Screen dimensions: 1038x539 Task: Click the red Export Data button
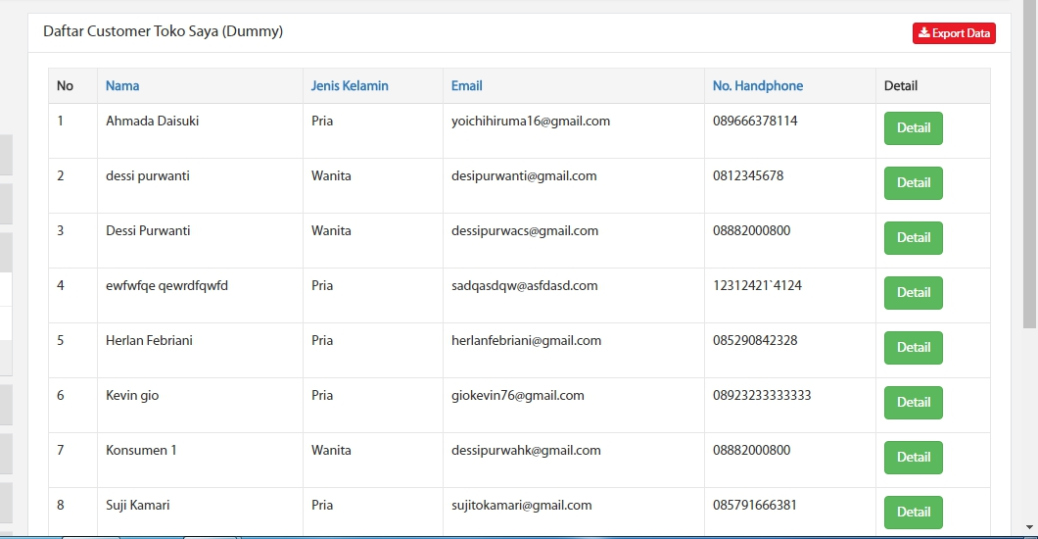tap(954, 33)
